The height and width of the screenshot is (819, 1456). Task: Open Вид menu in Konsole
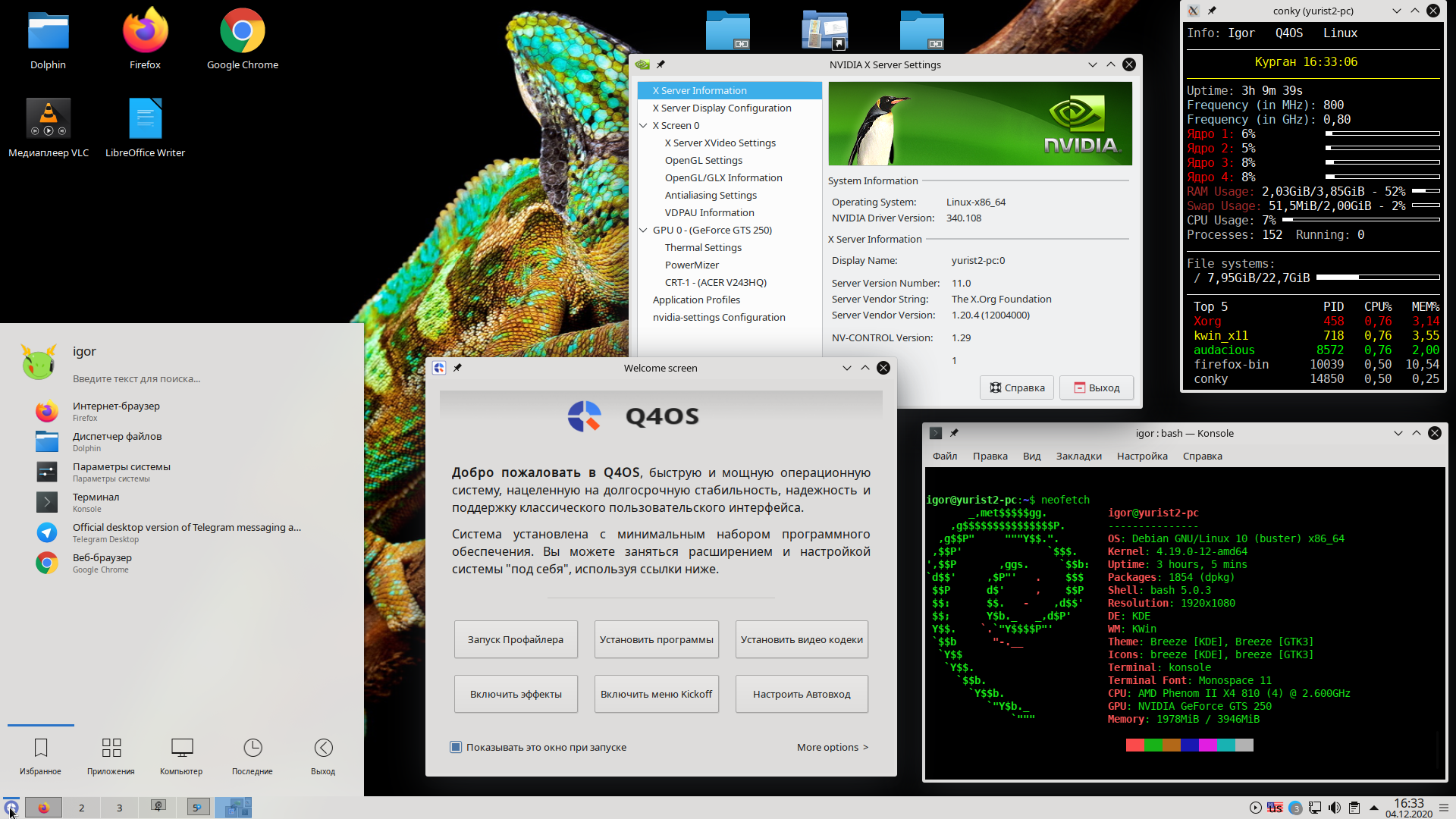coord(1031,456)
